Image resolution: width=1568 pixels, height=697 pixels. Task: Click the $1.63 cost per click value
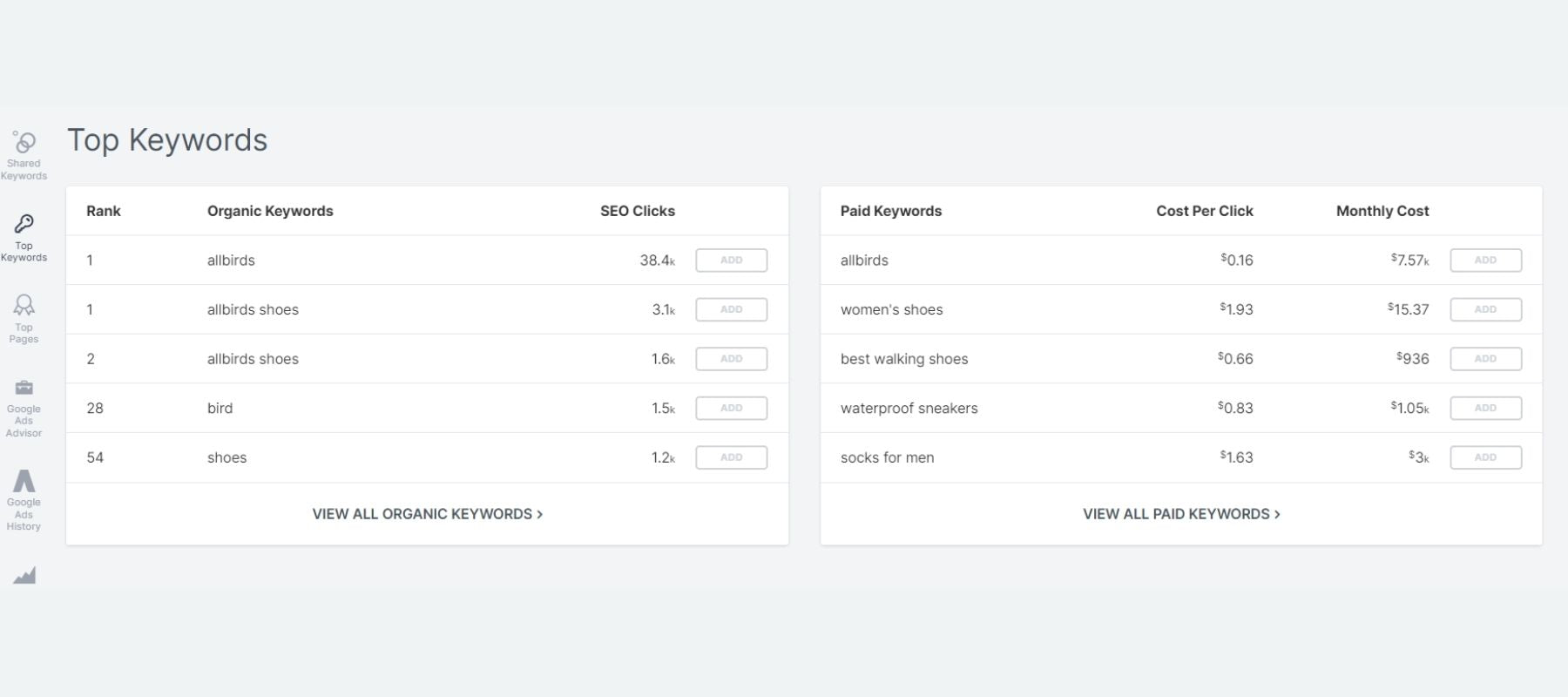(1236, 457)
